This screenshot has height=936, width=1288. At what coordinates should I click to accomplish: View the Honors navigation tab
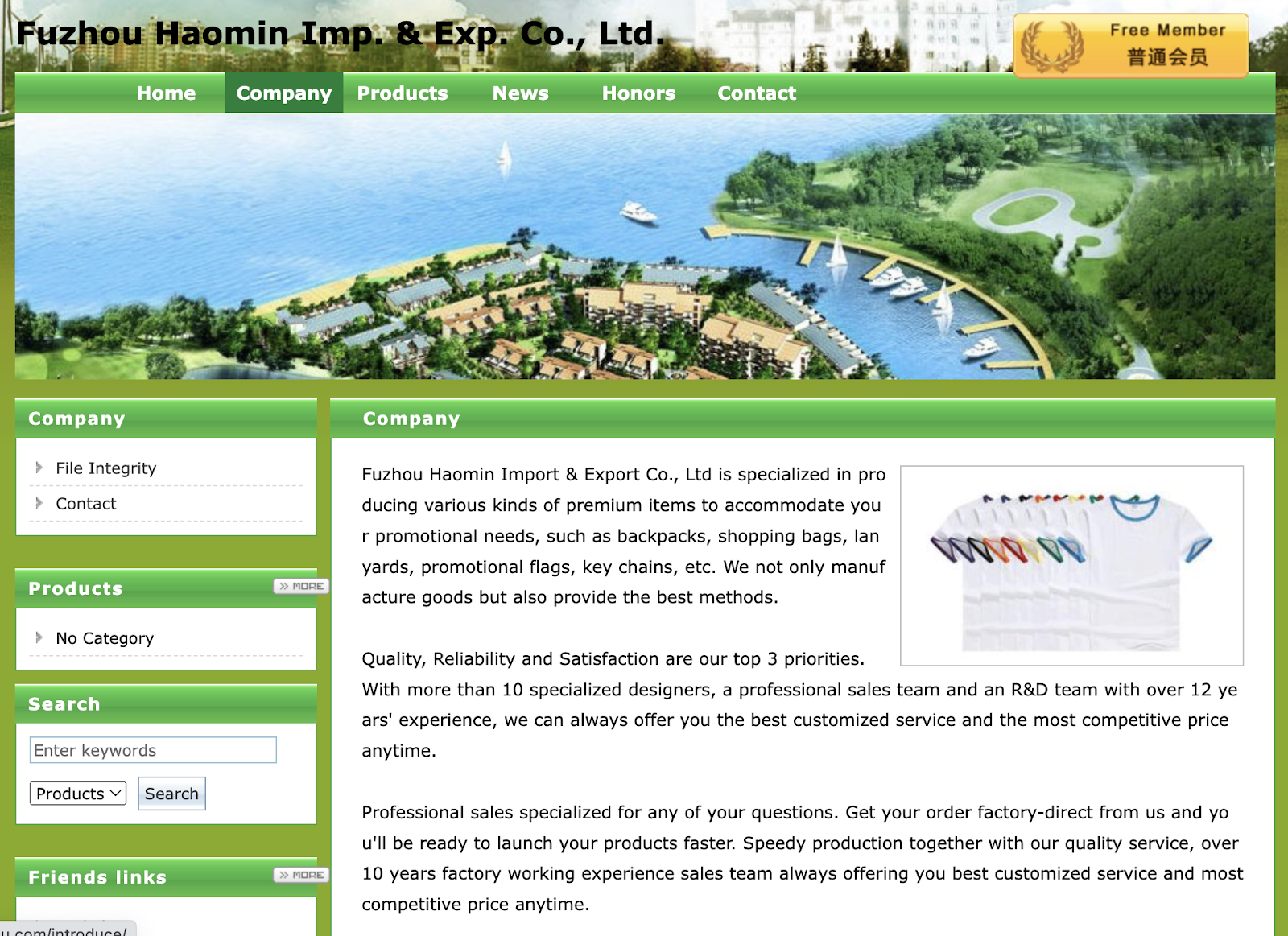(x=638, y=93)
